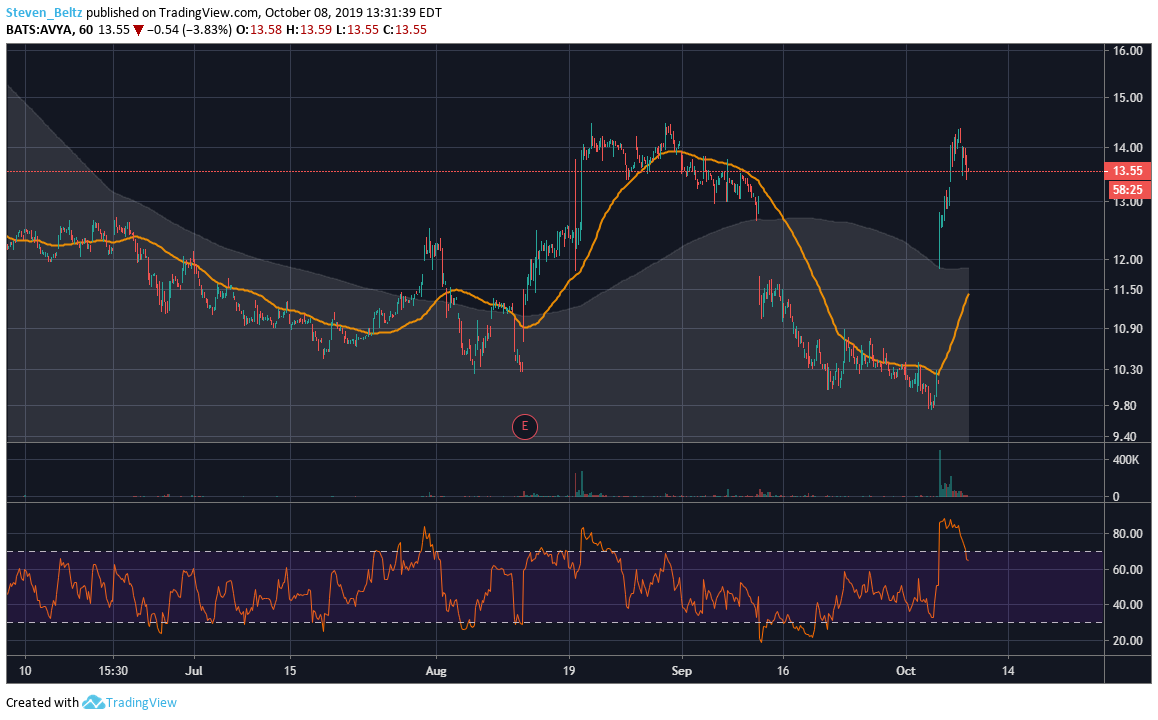
Task: Select the C:13.55 close value
Action: click(404, 30)
